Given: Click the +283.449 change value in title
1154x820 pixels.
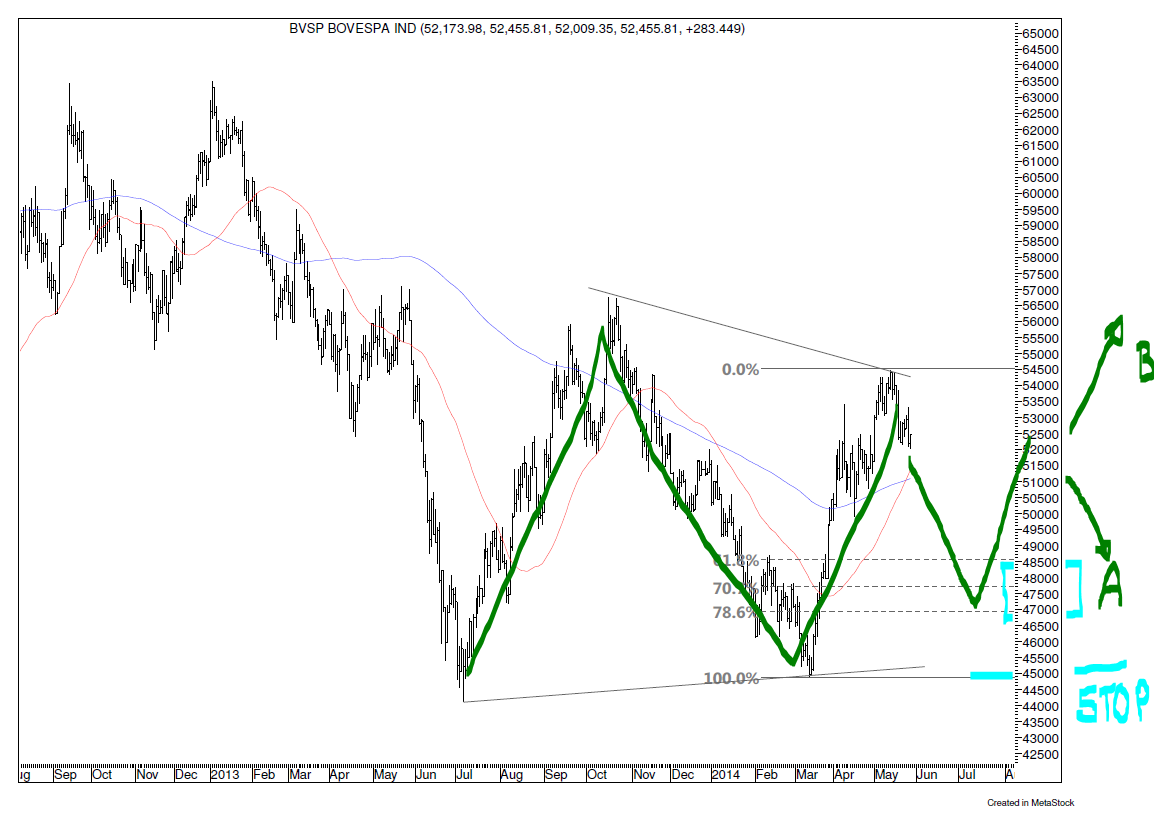Looking at the screenshot, I should click(713, 29).
